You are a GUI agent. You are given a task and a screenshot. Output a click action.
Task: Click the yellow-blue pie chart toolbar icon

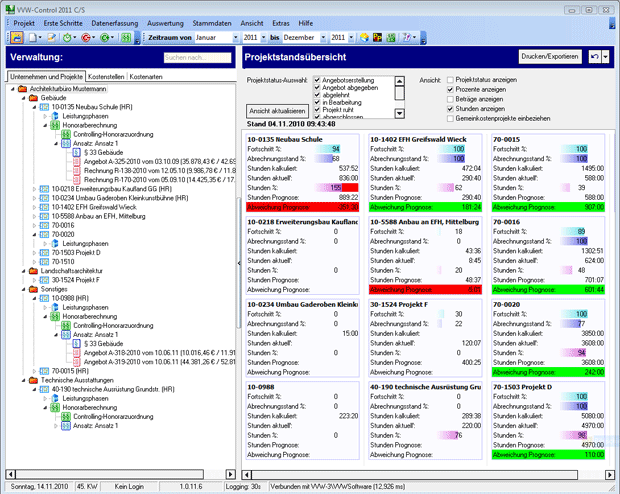click(x=364, y=38)
